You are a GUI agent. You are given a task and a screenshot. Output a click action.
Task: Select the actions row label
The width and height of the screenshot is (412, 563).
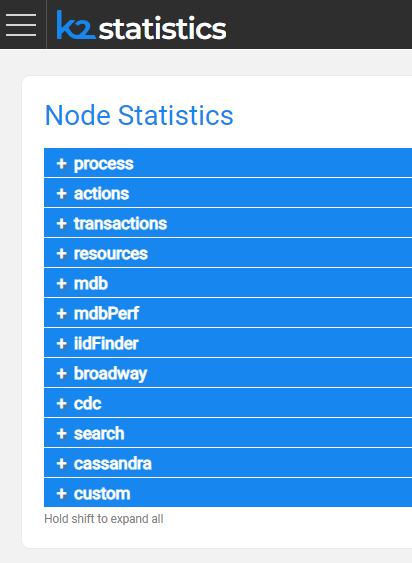101,194
